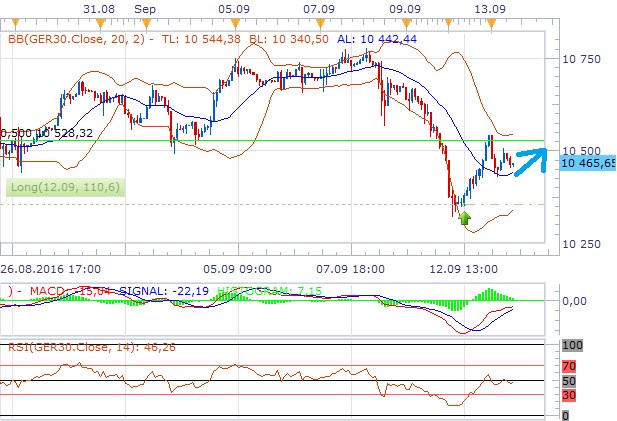Screen dimensions: 617x421
Task: Click the orange marker above 07.09
Action: [x=319, y=21]
